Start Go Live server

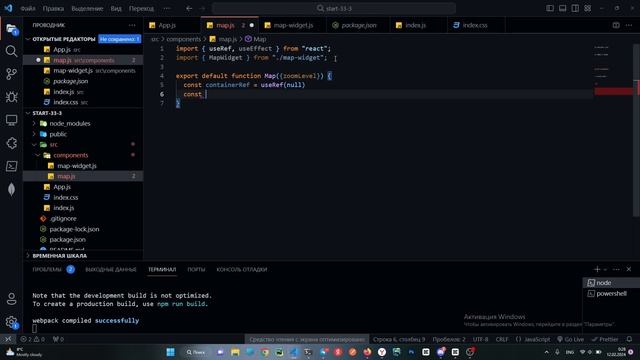[571, 339]
